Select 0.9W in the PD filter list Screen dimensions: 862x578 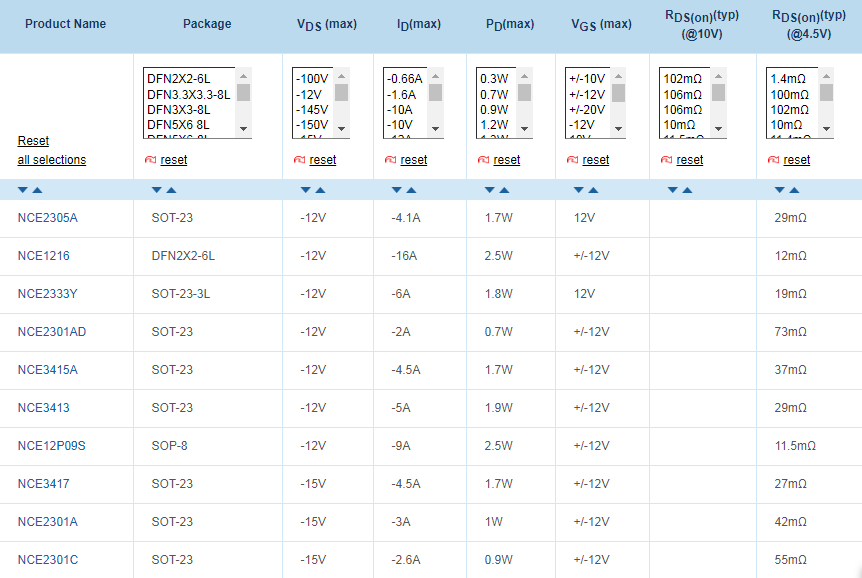pyautogui.click(x=494, y=110)
